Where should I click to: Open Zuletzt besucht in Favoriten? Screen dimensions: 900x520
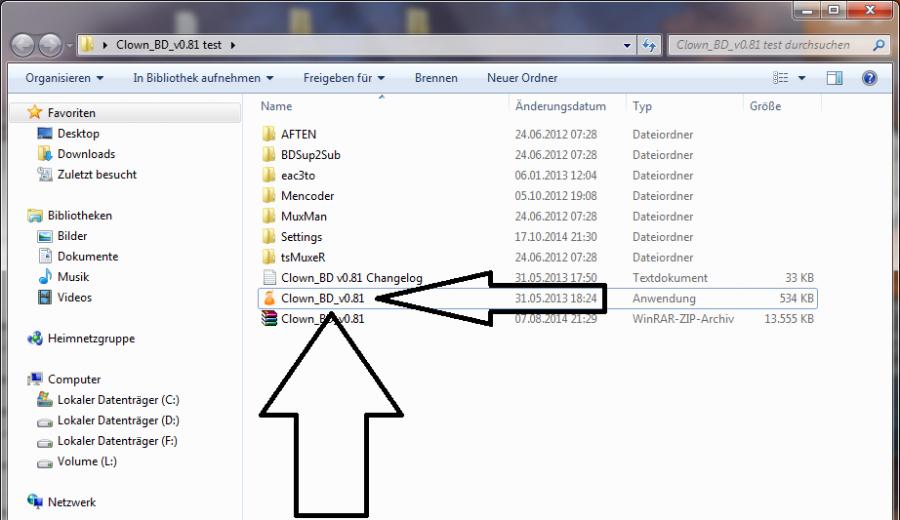tap(97, 175)
